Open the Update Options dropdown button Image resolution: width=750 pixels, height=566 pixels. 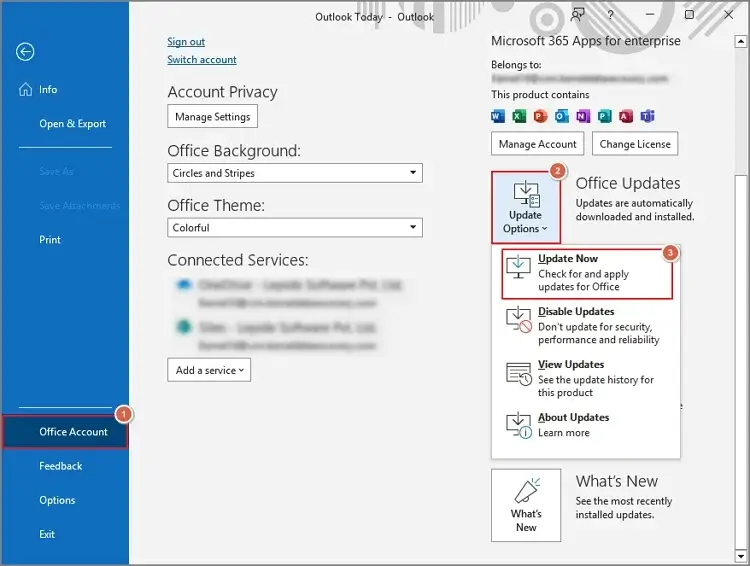pyautogui.click(x=525, y=207)
